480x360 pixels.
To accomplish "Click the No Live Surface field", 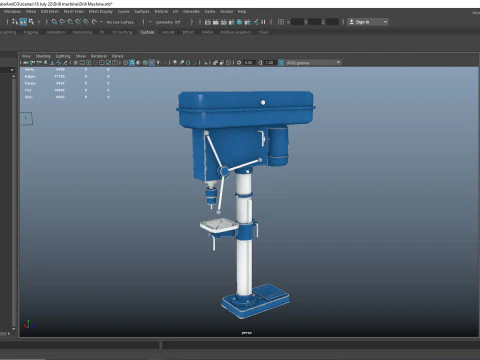I will (120, 22).
